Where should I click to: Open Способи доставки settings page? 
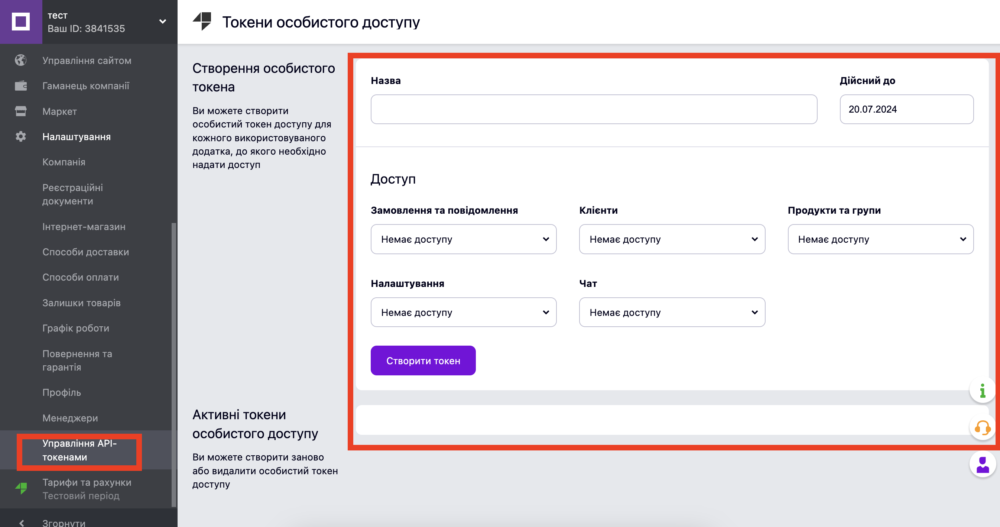coord(85,252)
